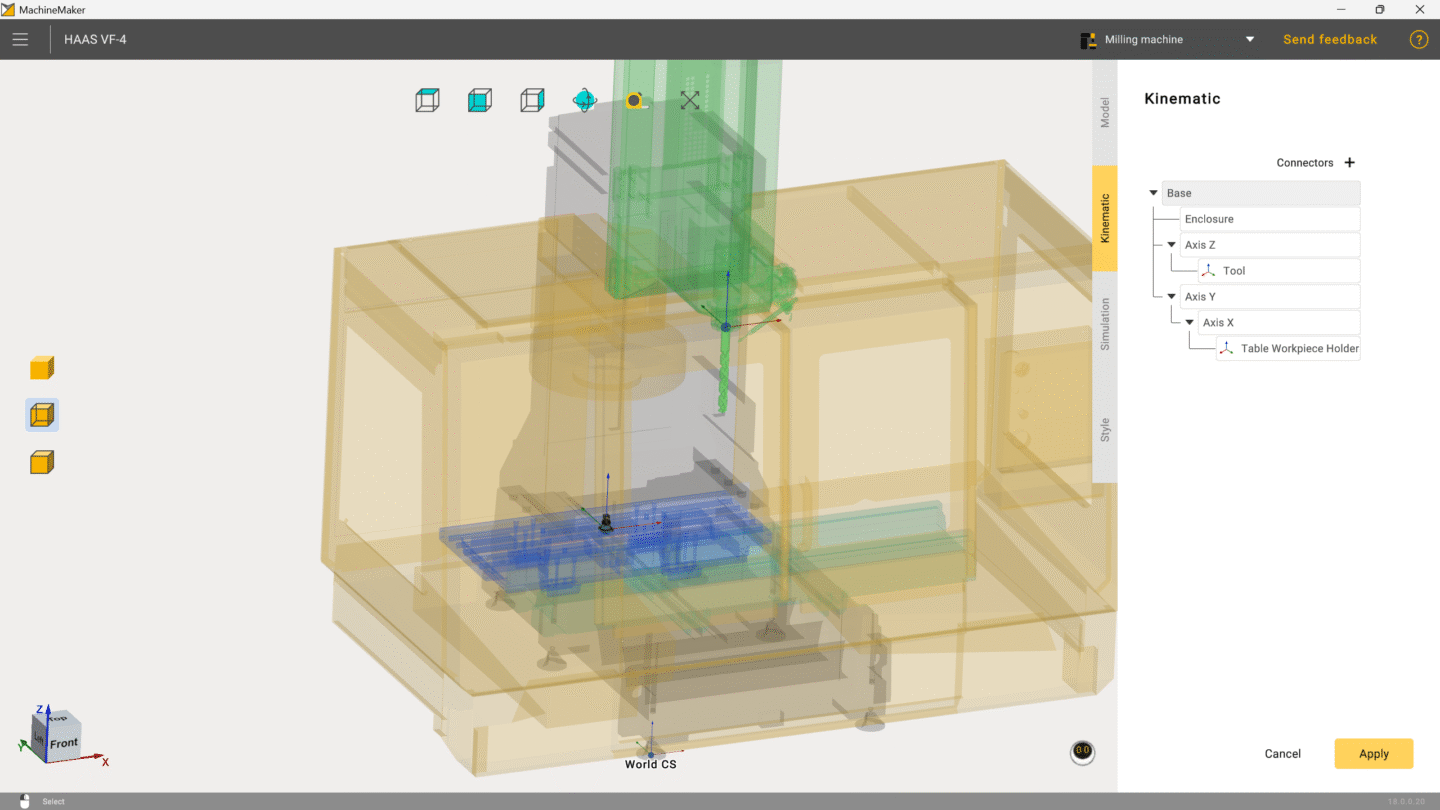Open the help question mark icon
This screenshot has height=810, width=1440.
[x=1418, y=39]
